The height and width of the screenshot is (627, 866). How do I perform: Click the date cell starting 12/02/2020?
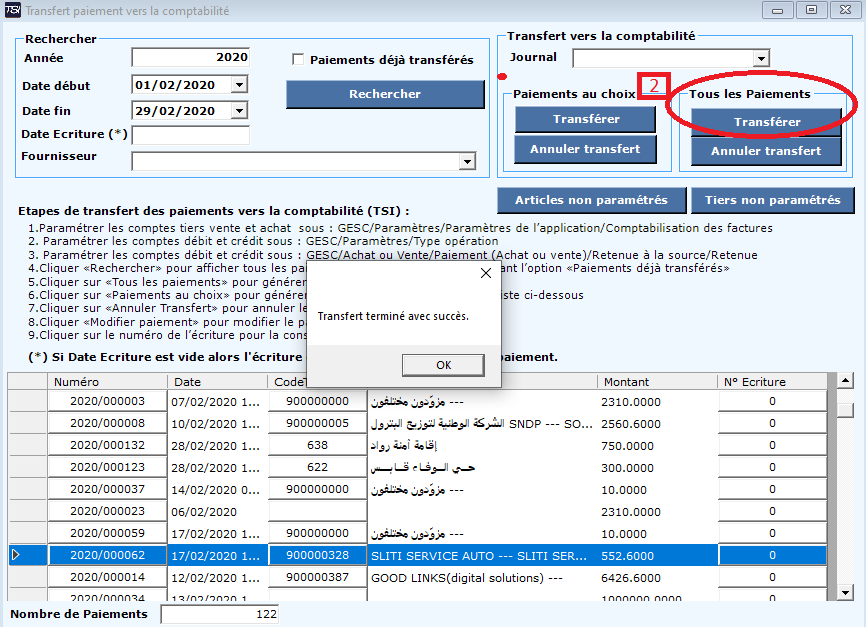218,578
